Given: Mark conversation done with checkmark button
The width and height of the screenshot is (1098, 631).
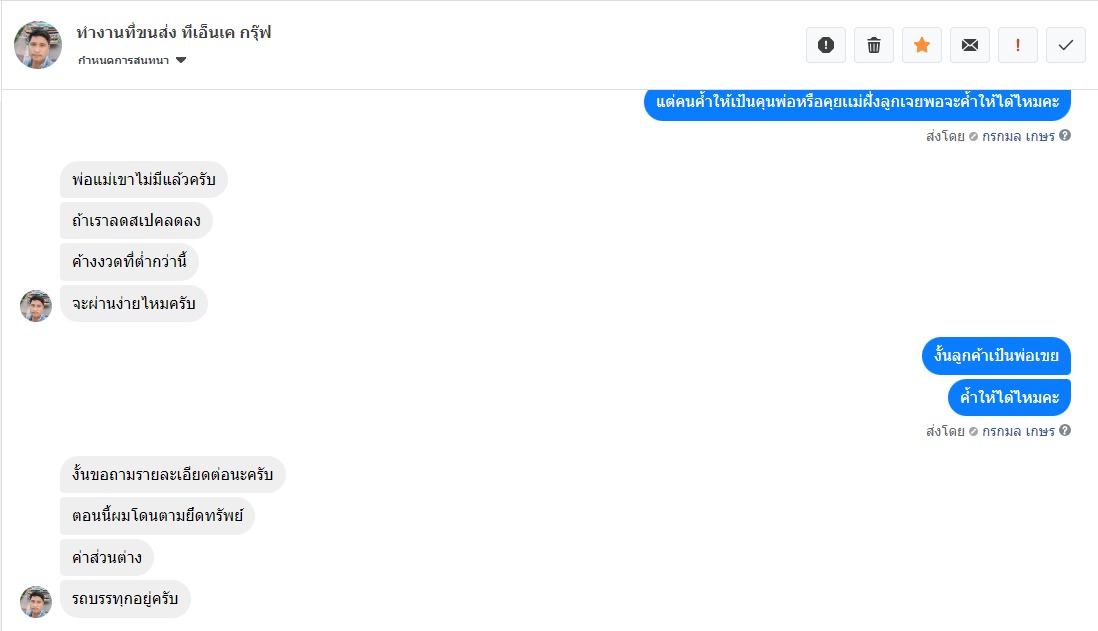Looking at the screenshot, I should (1066, 45).
